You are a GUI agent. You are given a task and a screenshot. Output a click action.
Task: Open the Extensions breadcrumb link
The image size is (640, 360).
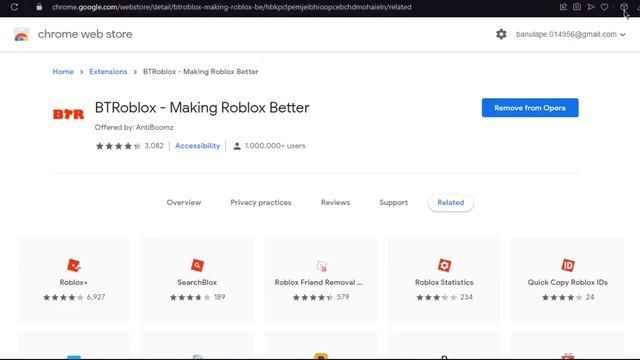[108, 71]
